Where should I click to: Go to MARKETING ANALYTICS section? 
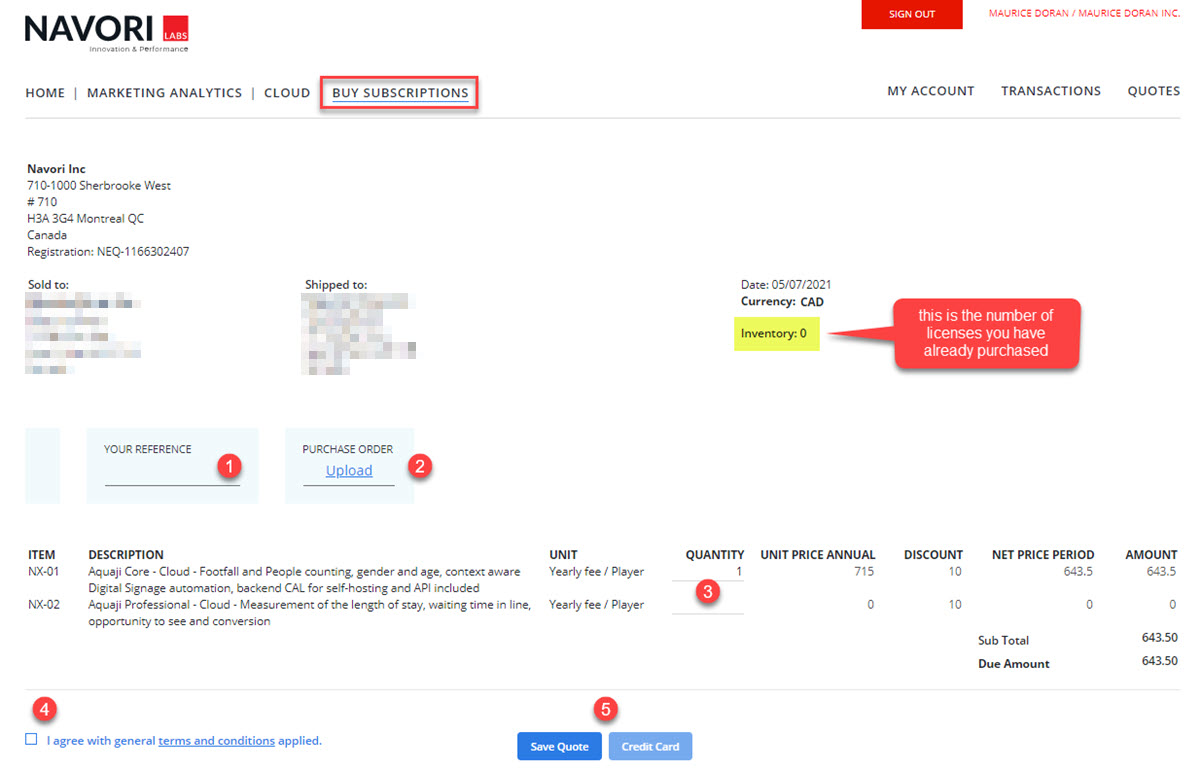tap(164, 93)
